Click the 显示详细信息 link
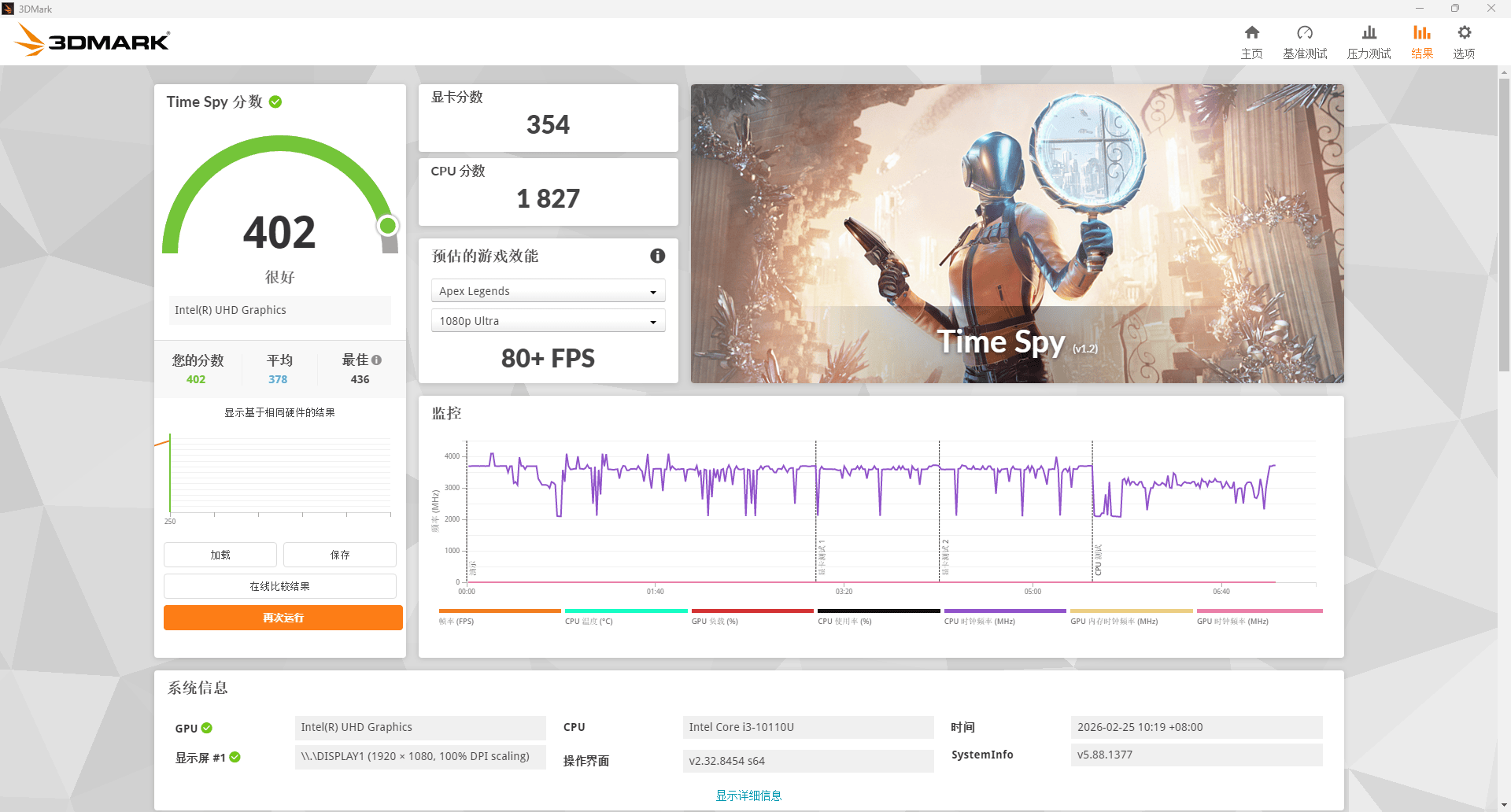Image resolution: width=1511 pixels, height=812 pixels. point(748,795)
